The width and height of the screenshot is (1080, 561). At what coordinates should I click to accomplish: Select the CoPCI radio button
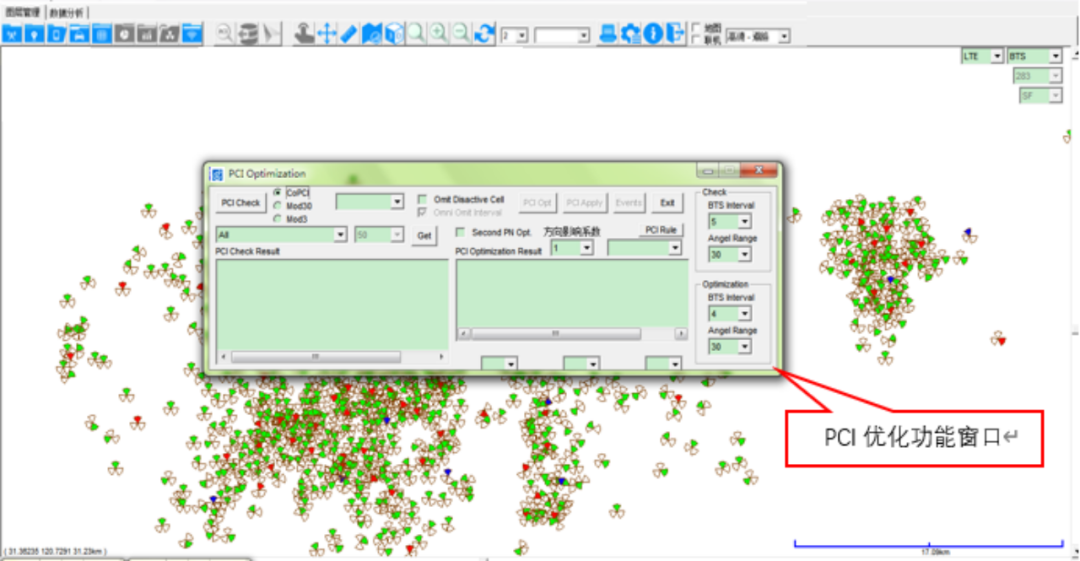(278, 193)
